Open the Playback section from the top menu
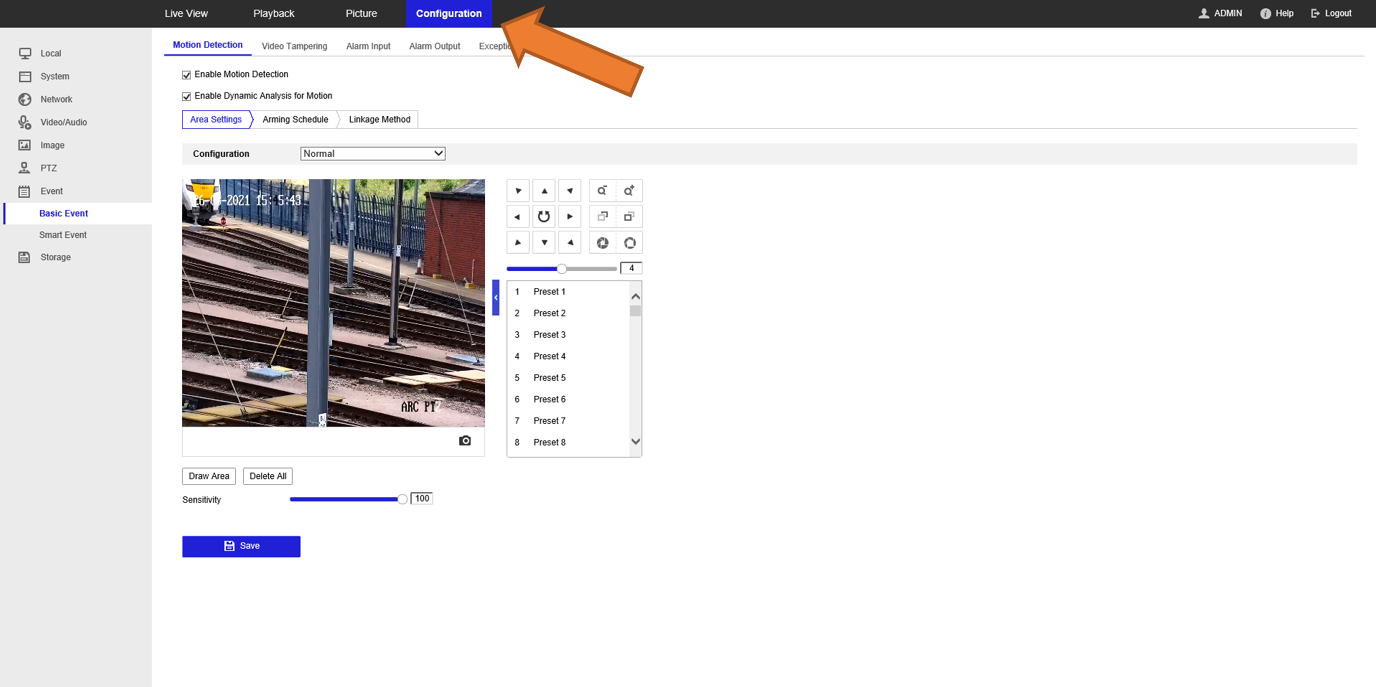This screenshot has width=1376, height=687. click(x=273, y=13)
